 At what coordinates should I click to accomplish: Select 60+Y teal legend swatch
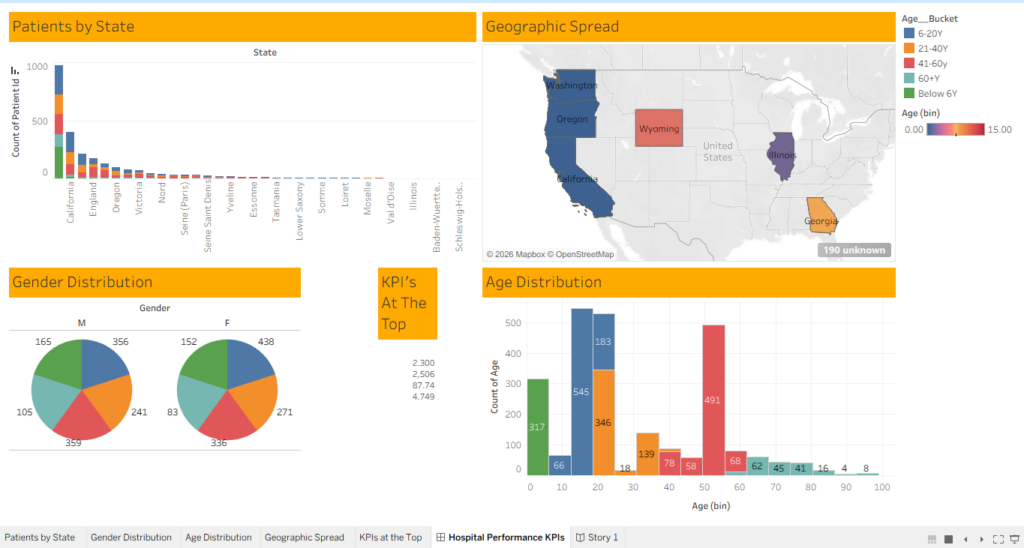(909, 78)
